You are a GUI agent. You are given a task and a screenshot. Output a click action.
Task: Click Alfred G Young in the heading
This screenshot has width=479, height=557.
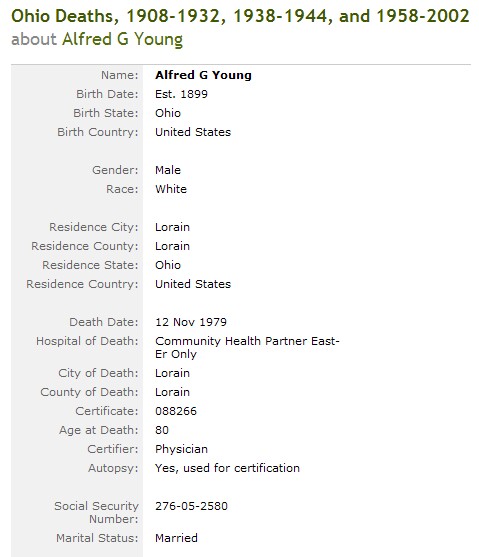click(x=123, y=39)
